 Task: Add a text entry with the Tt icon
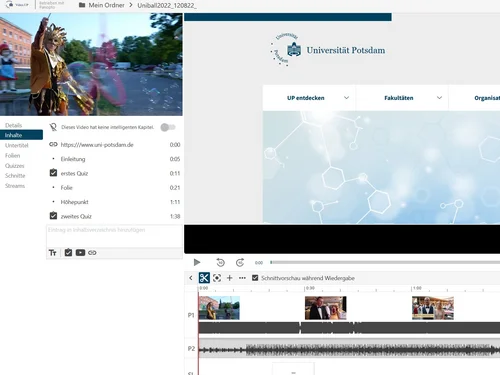(53, 253)
